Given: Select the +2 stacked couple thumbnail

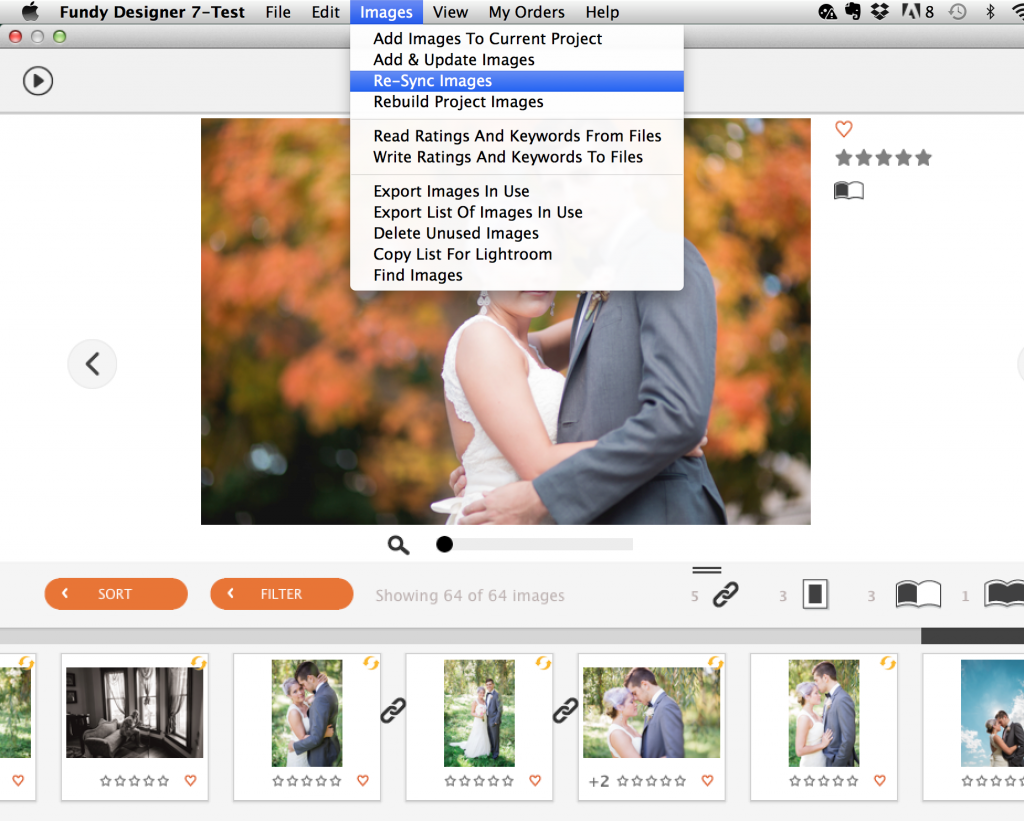Looking at the screenshot, I should (x=651, y=713).
